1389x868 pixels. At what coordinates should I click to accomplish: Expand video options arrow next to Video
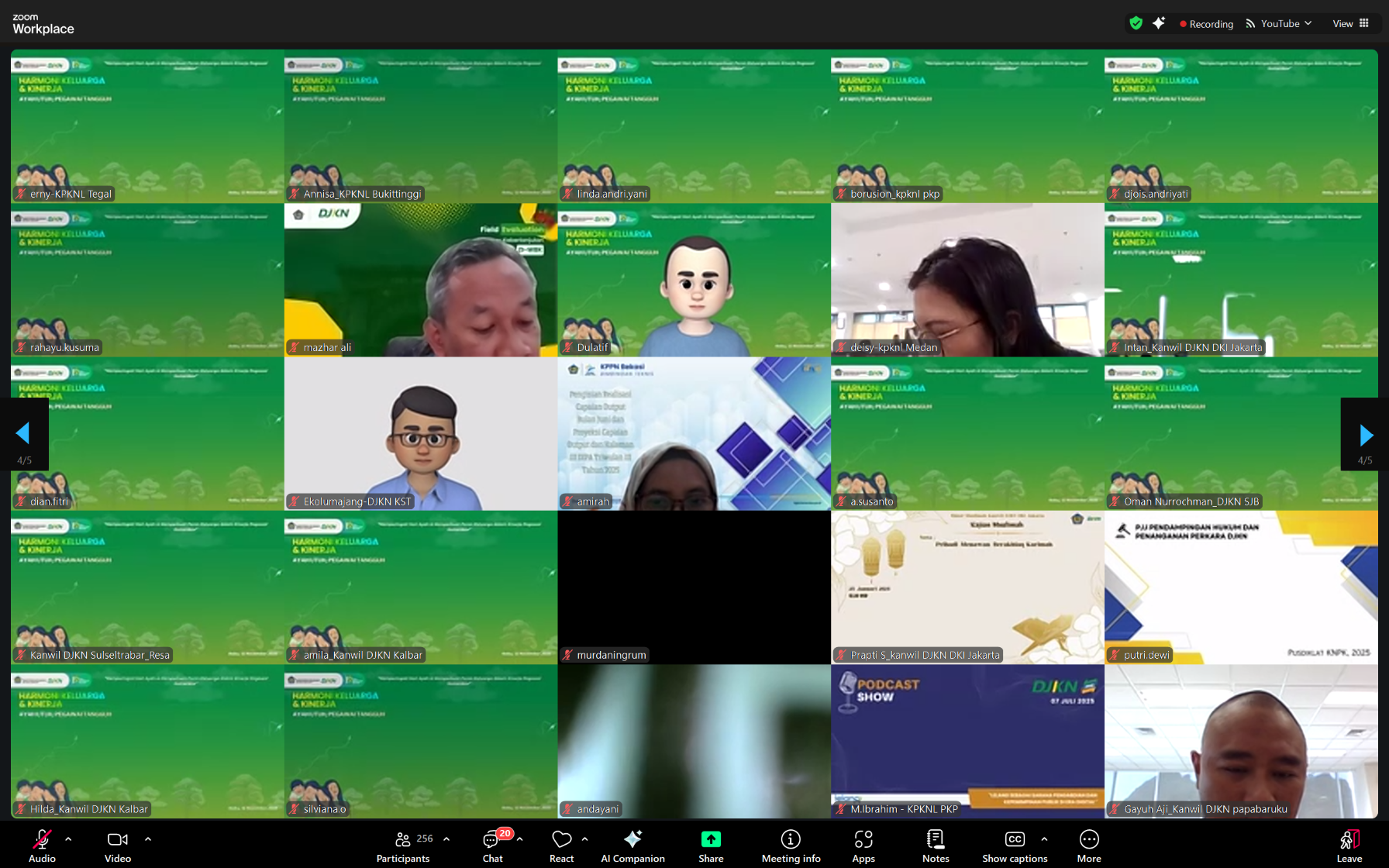click(148, 839)
